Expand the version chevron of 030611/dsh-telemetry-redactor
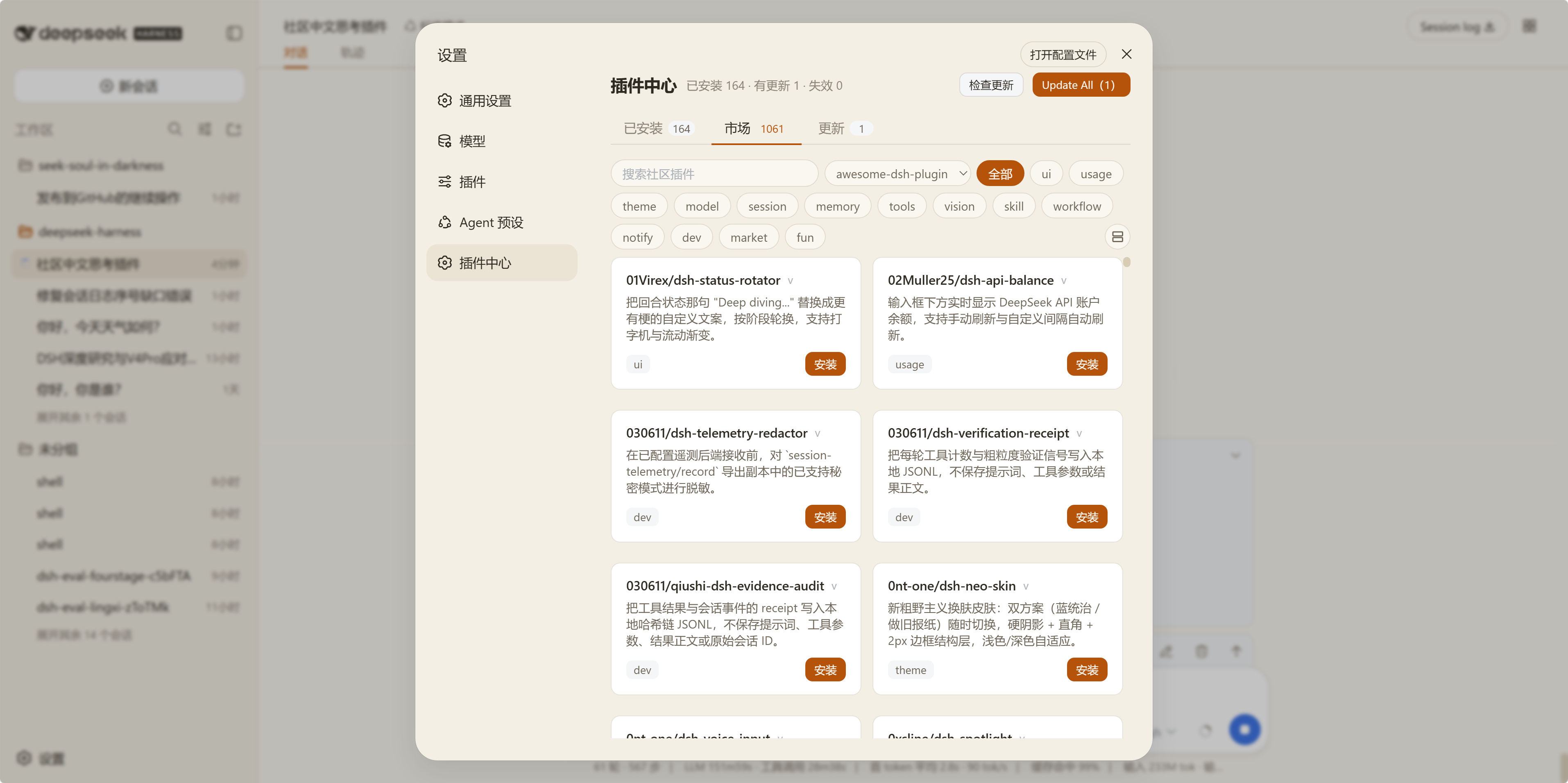Screen dimensions: 1568x783 pos(817,433)
